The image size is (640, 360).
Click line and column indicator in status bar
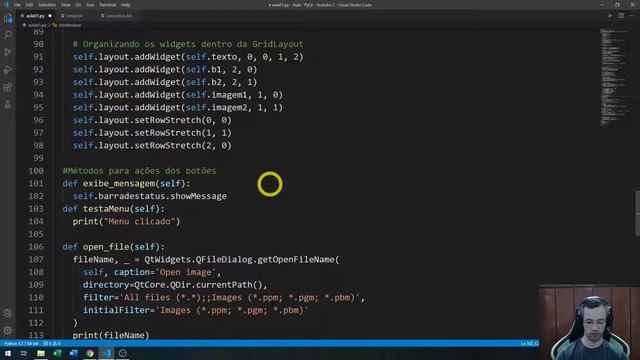click(529, 344)
